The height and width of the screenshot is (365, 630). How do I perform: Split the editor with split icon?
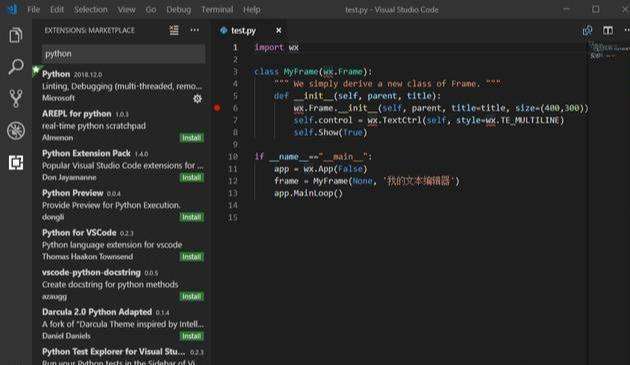tap(608, 31)
